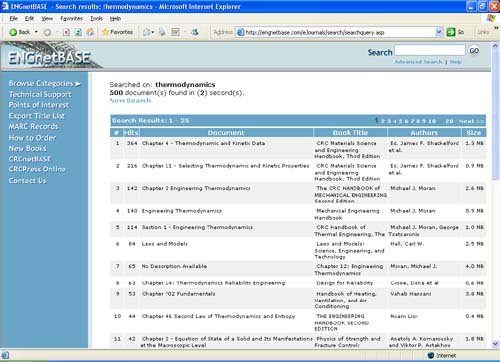Go back with the Back arrow button
Image resolution: width=500 pixels, height=362 pixels.
(x=19, y=32)
